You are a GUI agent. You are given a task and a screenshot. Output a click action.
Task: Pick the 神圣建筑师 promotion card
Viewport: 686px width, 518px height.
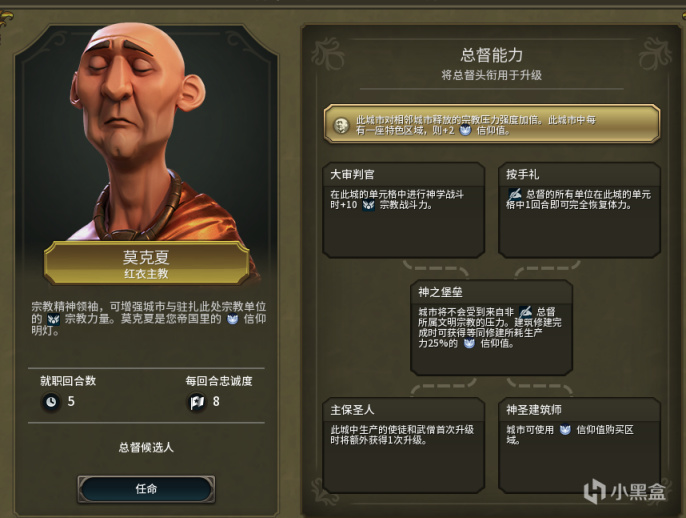coord(579,445)
